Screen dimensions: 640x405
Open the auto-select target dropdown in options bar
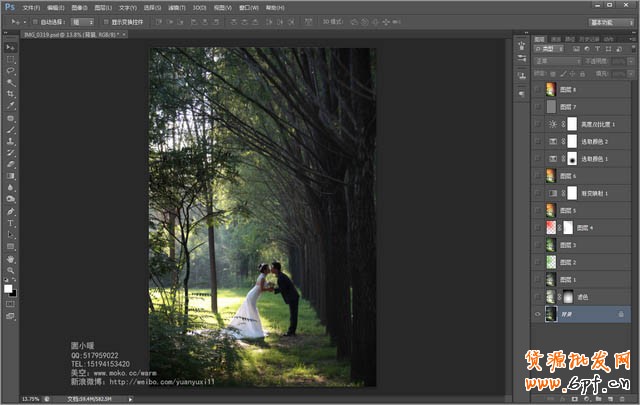[x=84, y=21]
